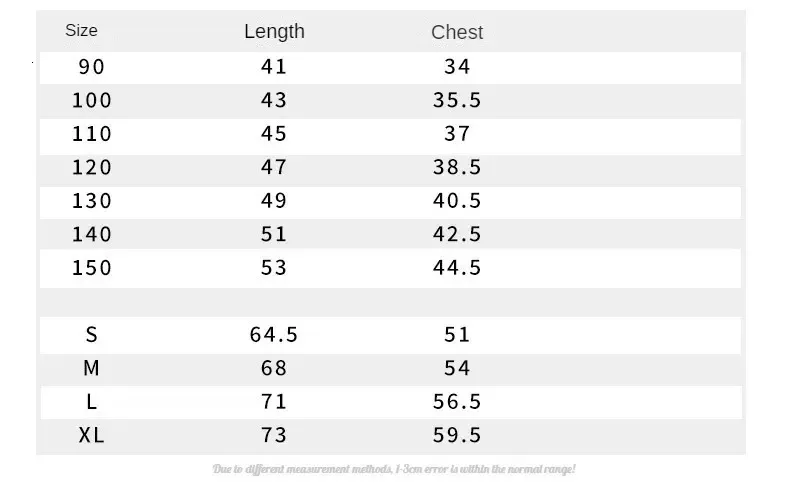Click the chest value 35.5
790x488 pixels.
pos(457,100)
